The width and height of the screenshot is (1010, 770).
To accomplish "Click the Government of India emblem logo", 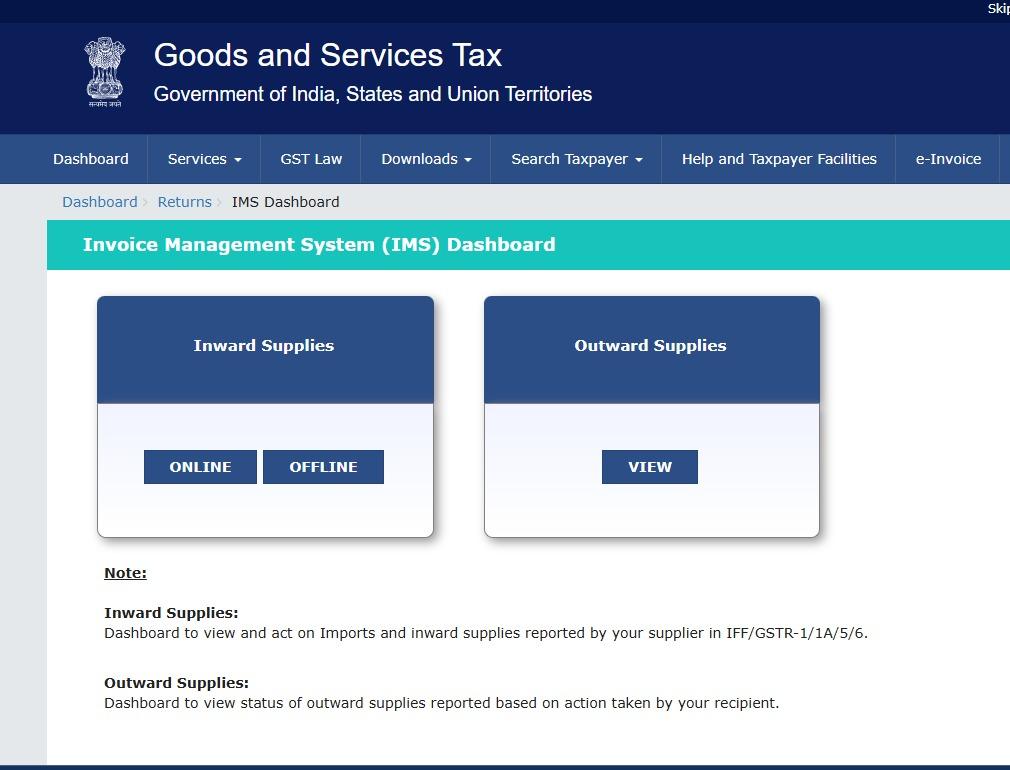I will (x=105, y=72).
